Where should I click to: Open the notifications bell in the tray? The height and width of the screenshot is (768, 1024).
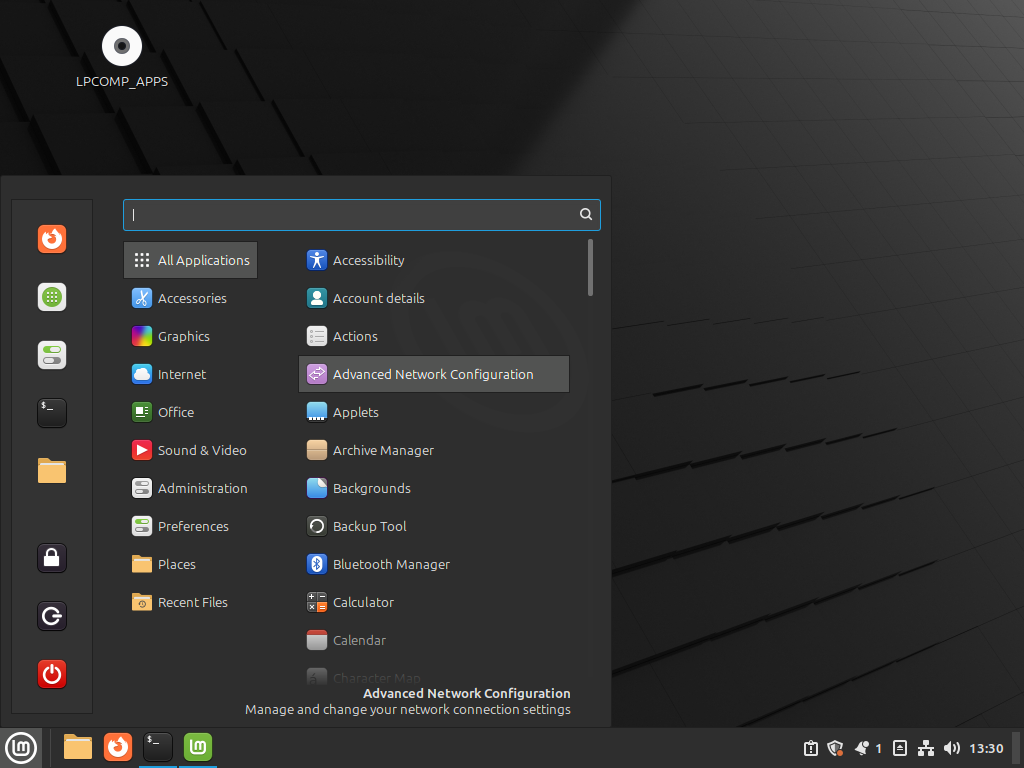pyautogui.click(x=862, y=748)
